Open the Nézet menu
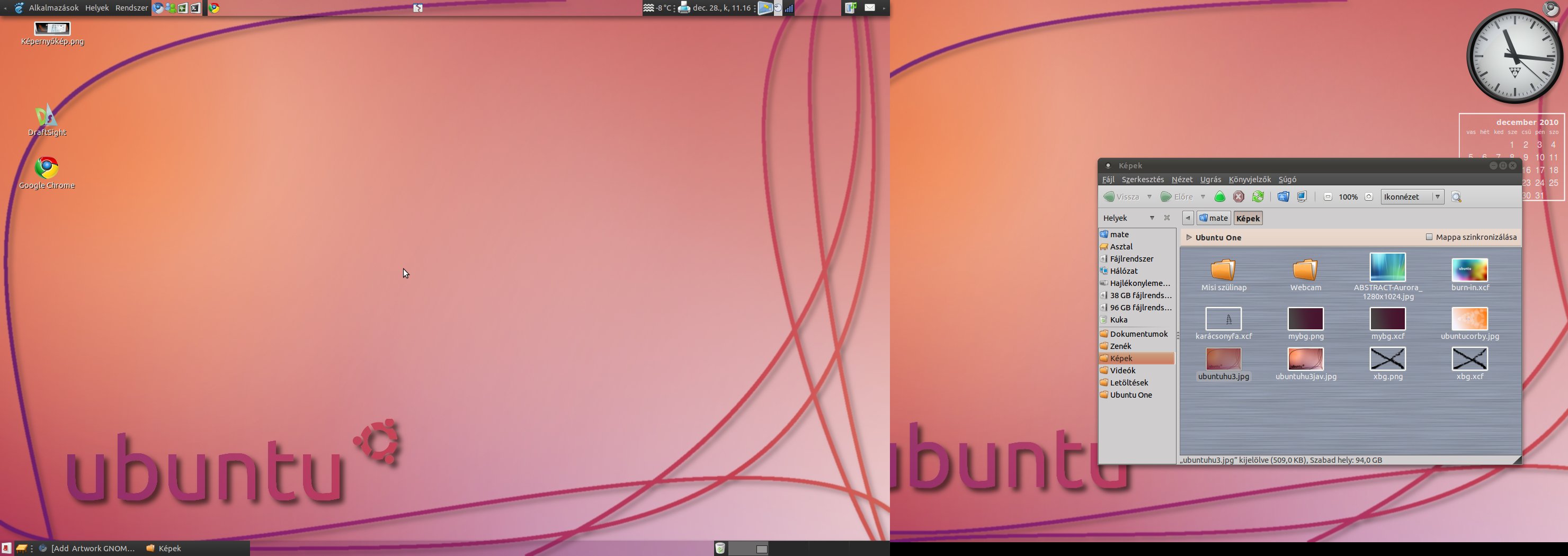Image resolution: width=1568 pixels, height=556 pixels. 1182,180
